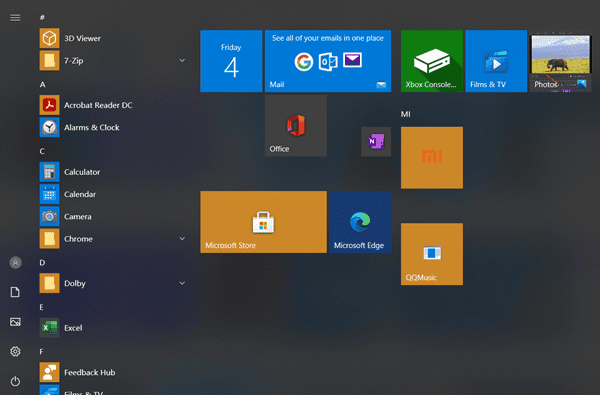Jump via the # header
This screenshot has width=600, height=395.
click(x=42, y=17)
